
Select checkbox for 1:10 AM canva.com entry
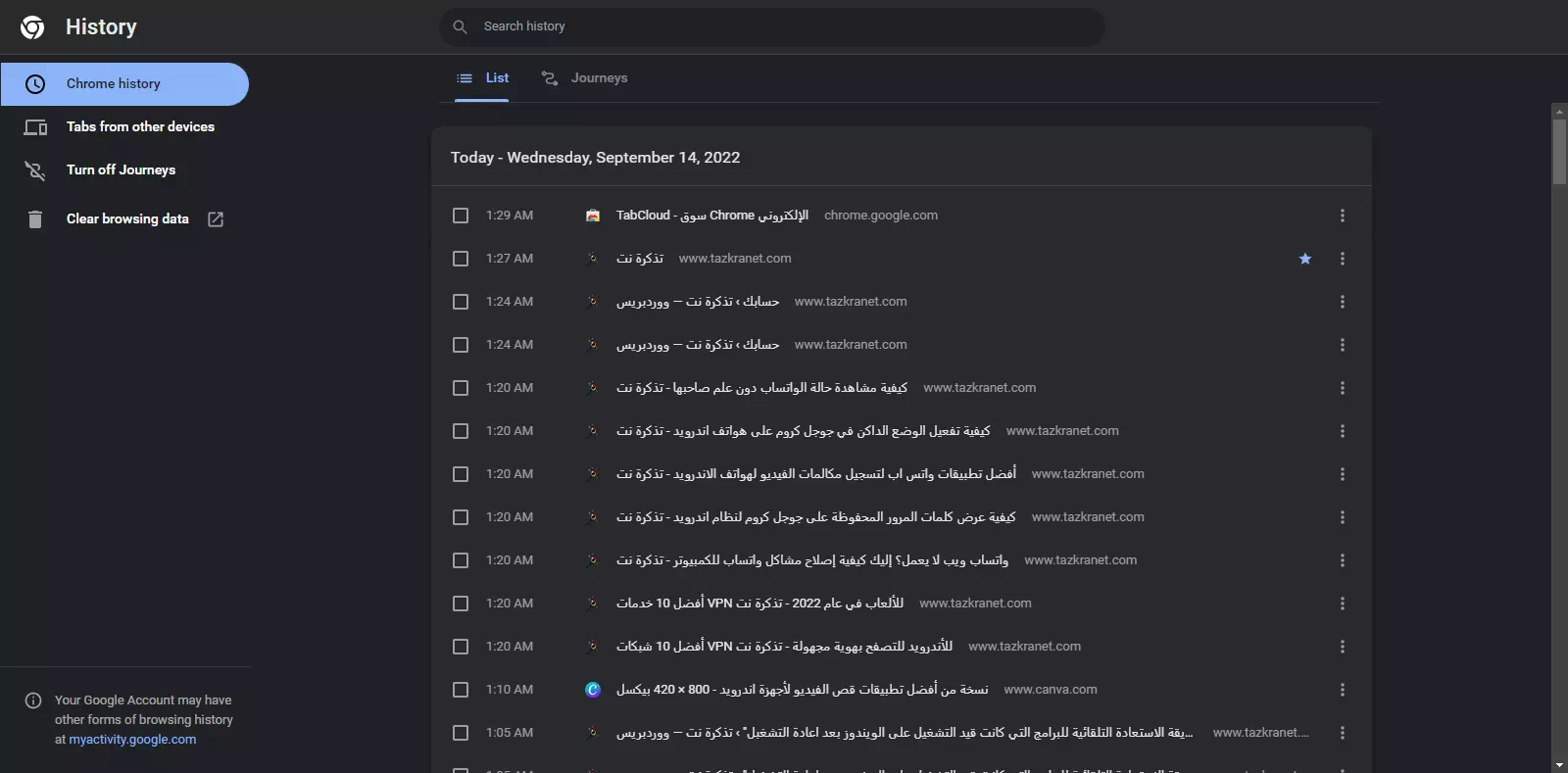461,690
